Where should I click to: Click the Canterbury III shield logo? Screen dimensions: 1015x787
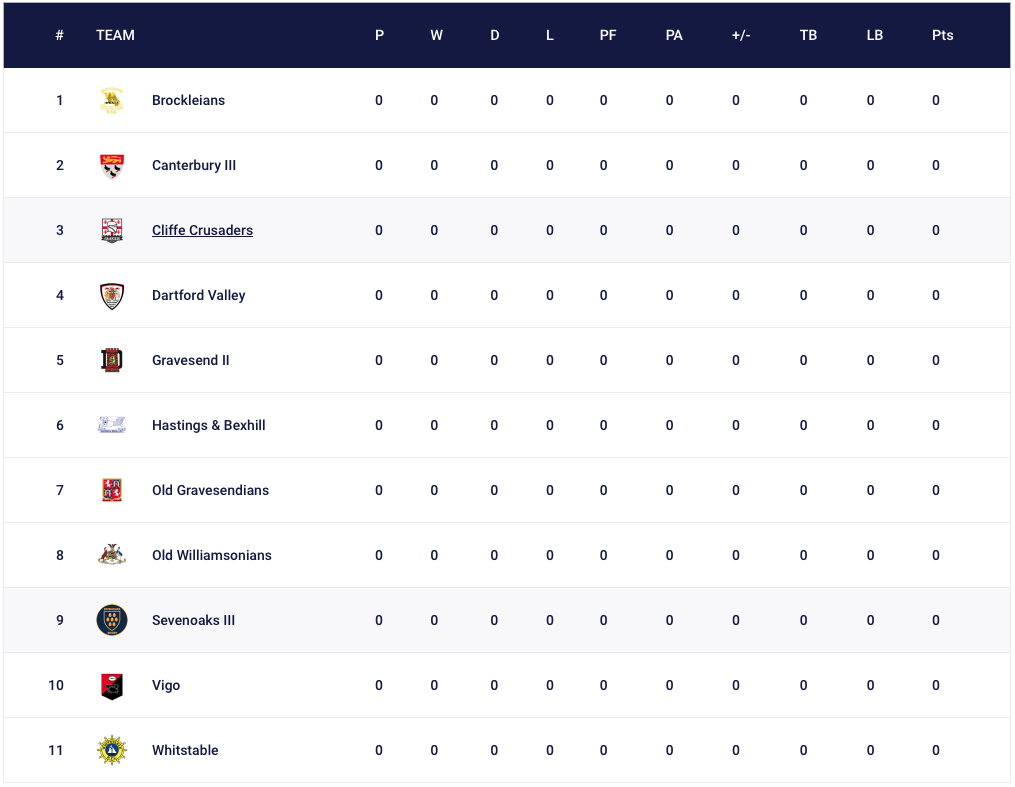click(112, 166)
